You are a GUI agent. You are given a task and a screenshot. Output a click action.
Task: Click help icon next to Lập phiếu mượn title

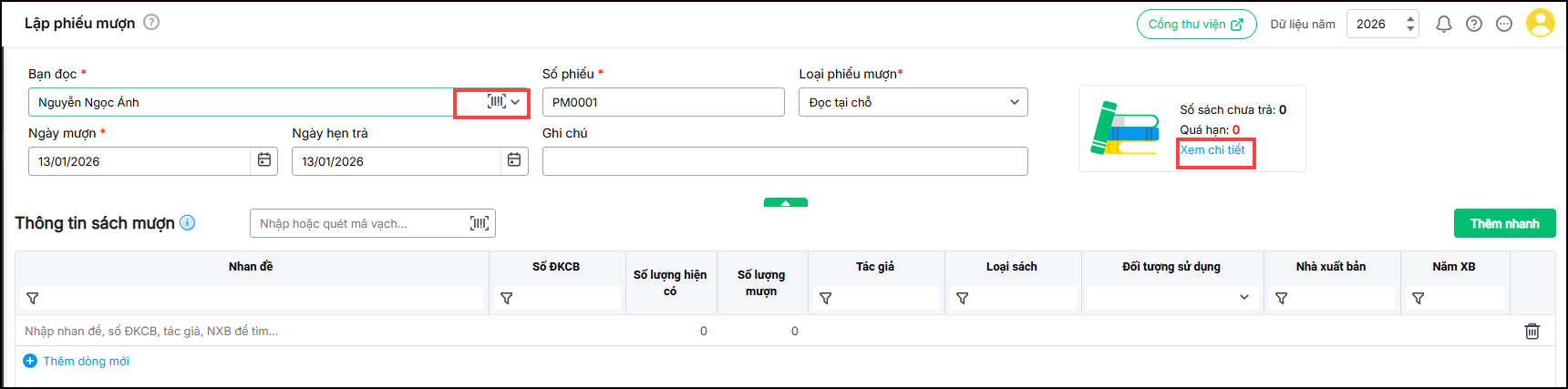tap(151, 23)
